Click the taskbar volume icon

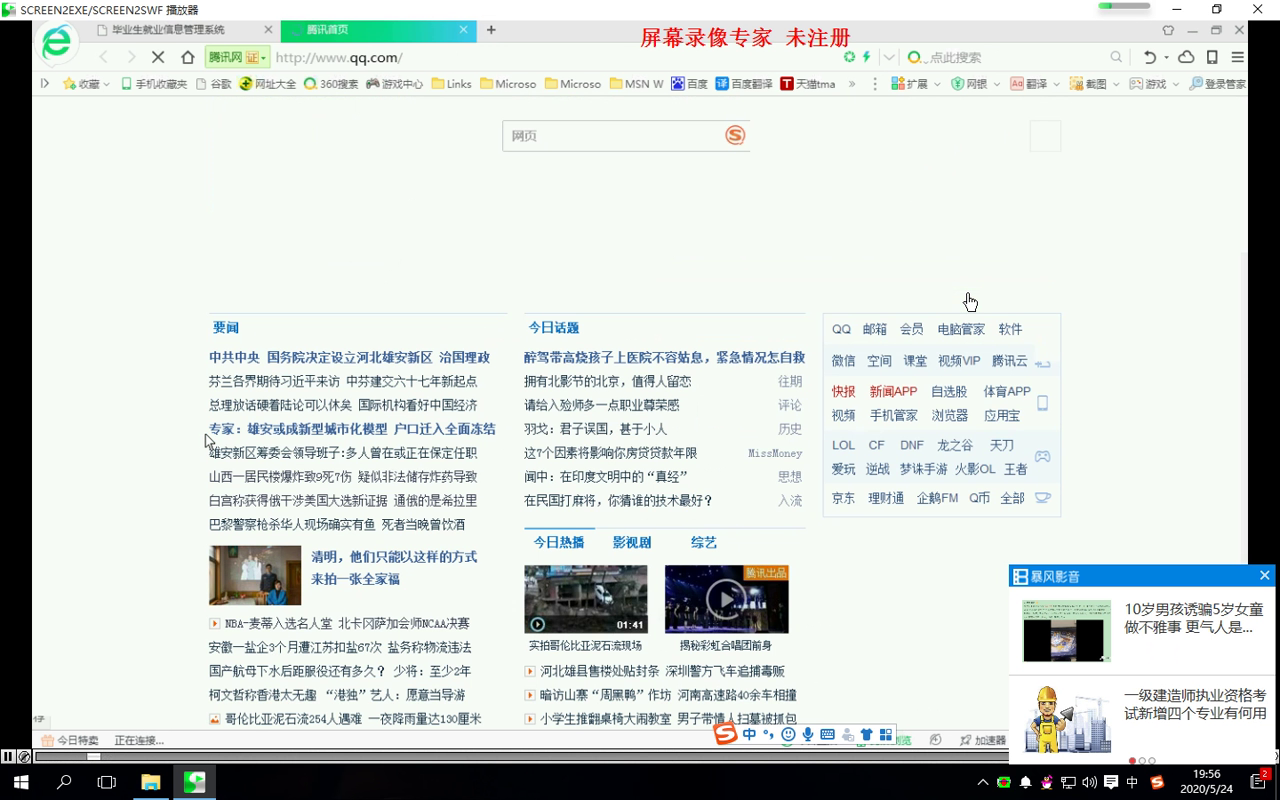tap(1089, 782)
